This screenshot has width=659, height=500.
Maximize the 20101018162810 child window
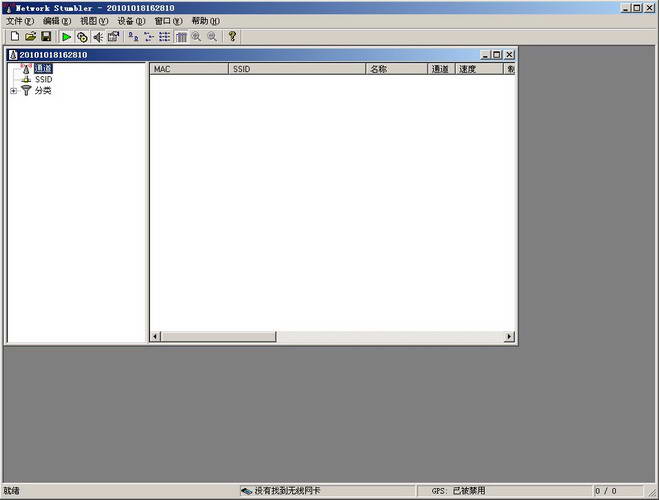tap(496, 55)
